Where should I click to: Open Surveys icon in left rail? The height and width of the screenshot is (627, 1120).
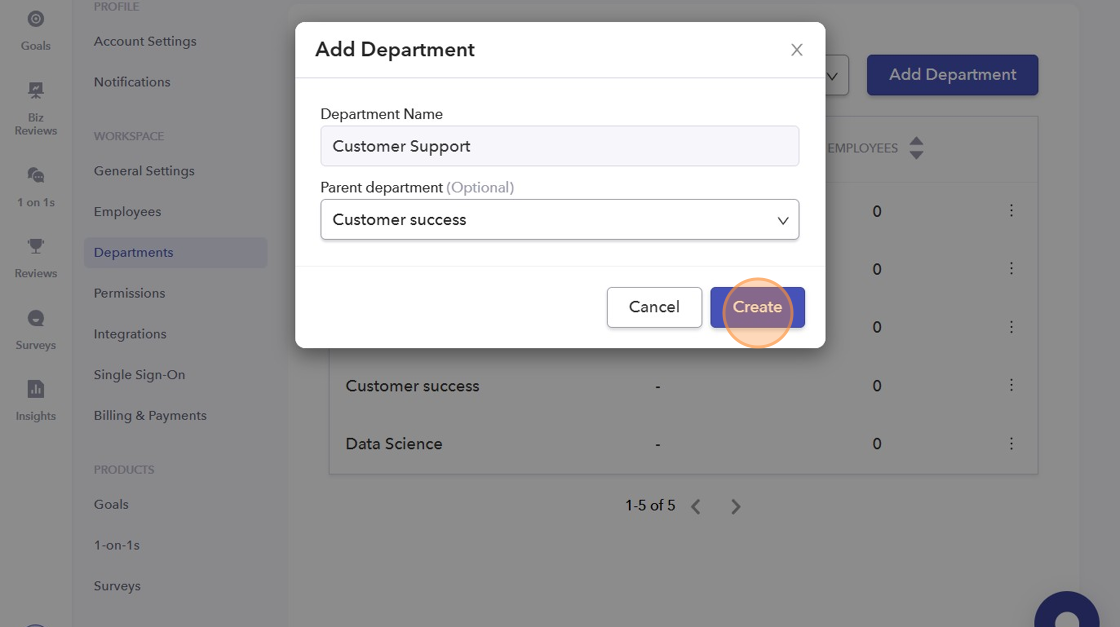[36, 328]
